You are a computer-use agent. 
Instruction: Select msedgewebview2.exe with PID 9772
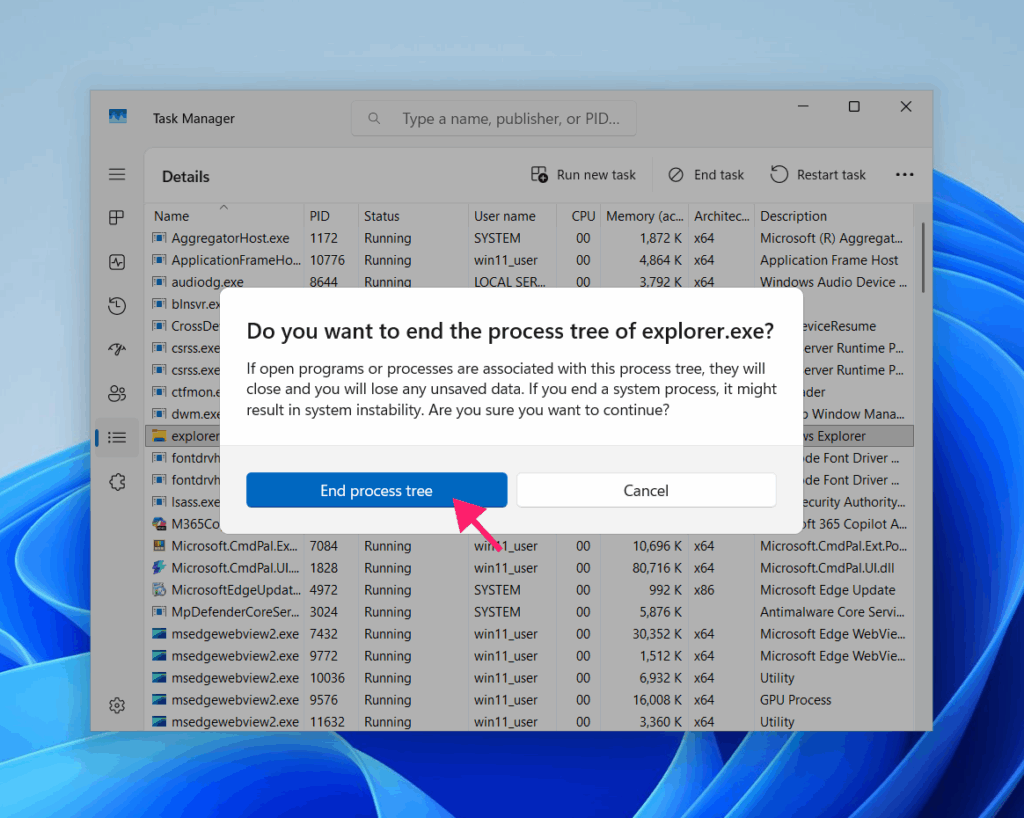(x=530, y=655)
